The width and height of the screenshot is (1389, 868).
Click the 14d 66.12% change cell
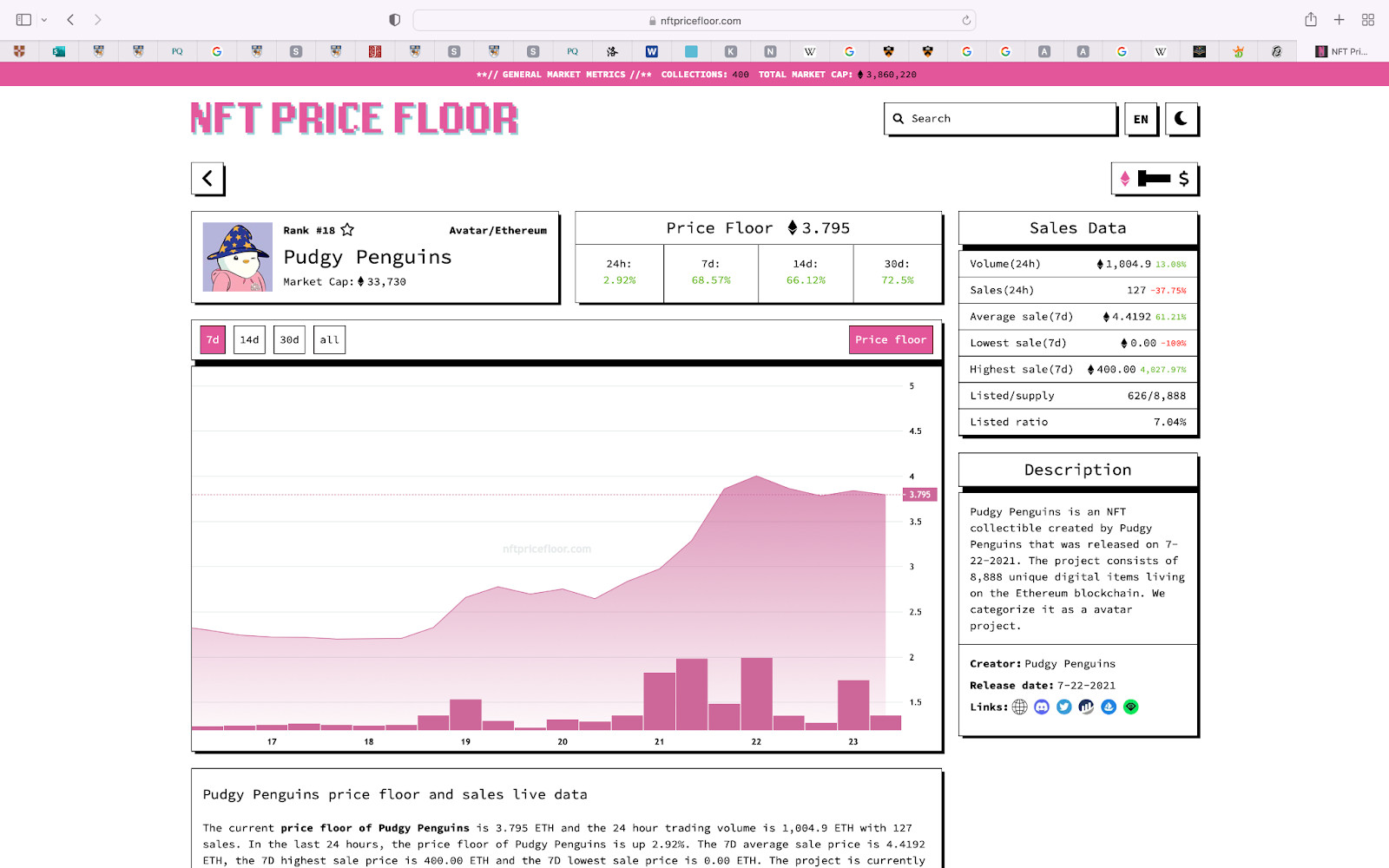click(x=806, y=273)
